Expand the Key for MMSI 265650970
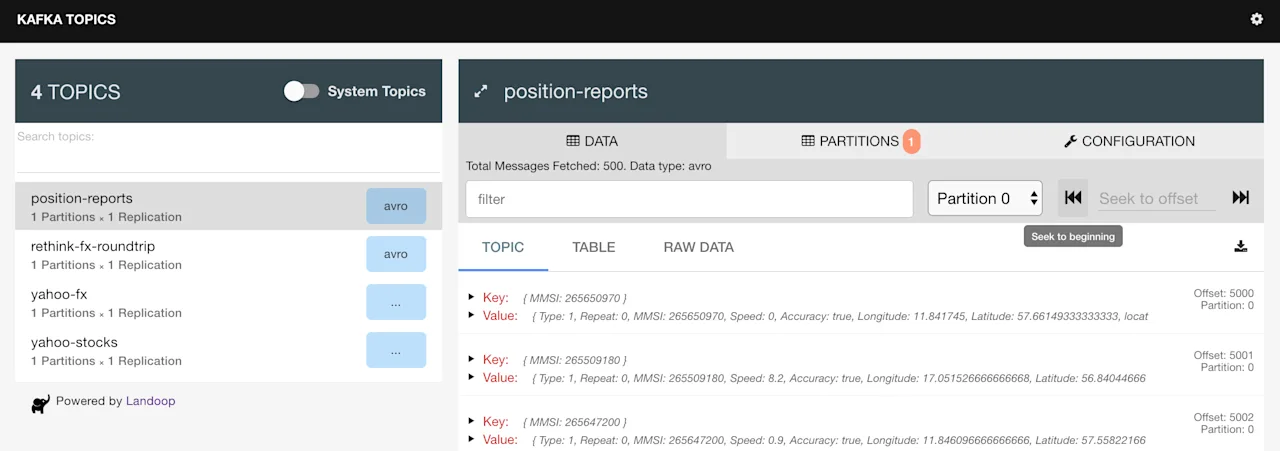1280x451 pixels. [x=471, y=297]
